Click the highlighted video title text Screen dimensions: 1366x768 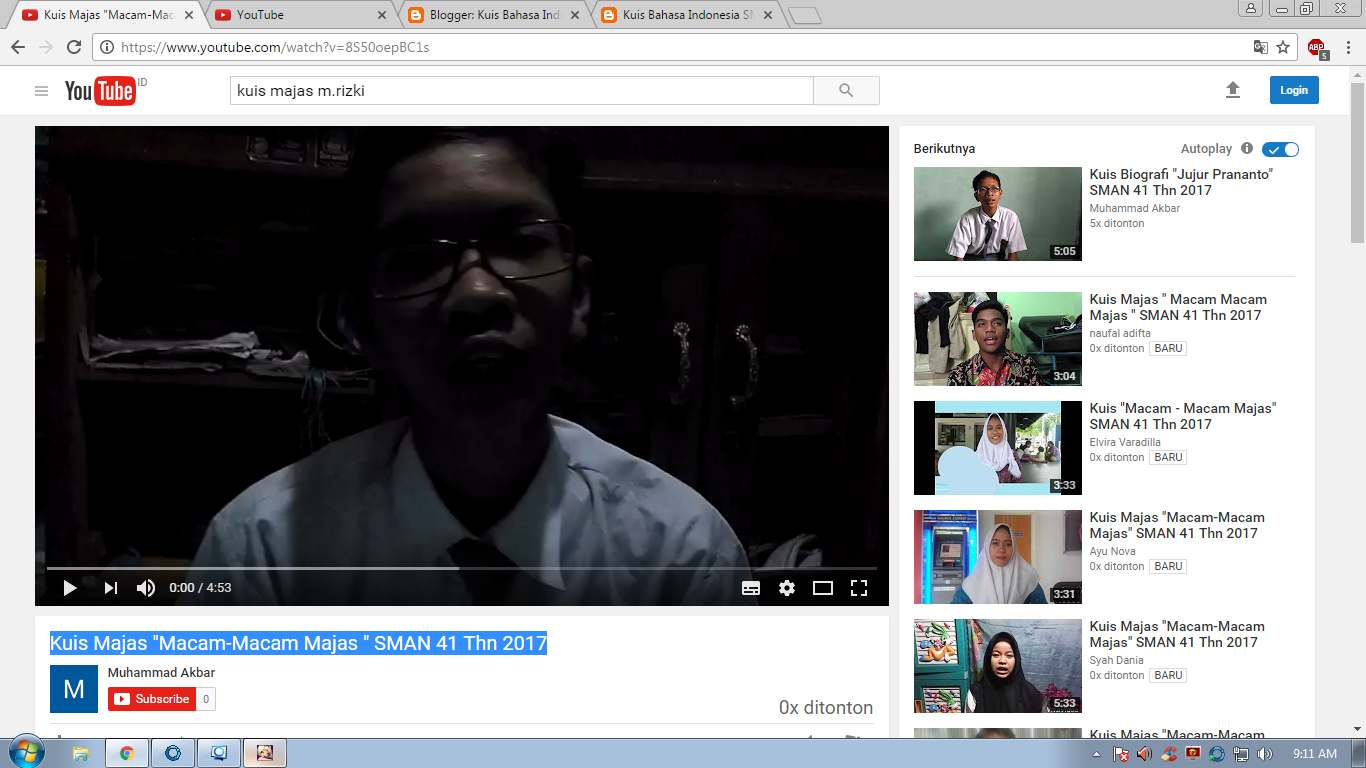pos(299,643)
